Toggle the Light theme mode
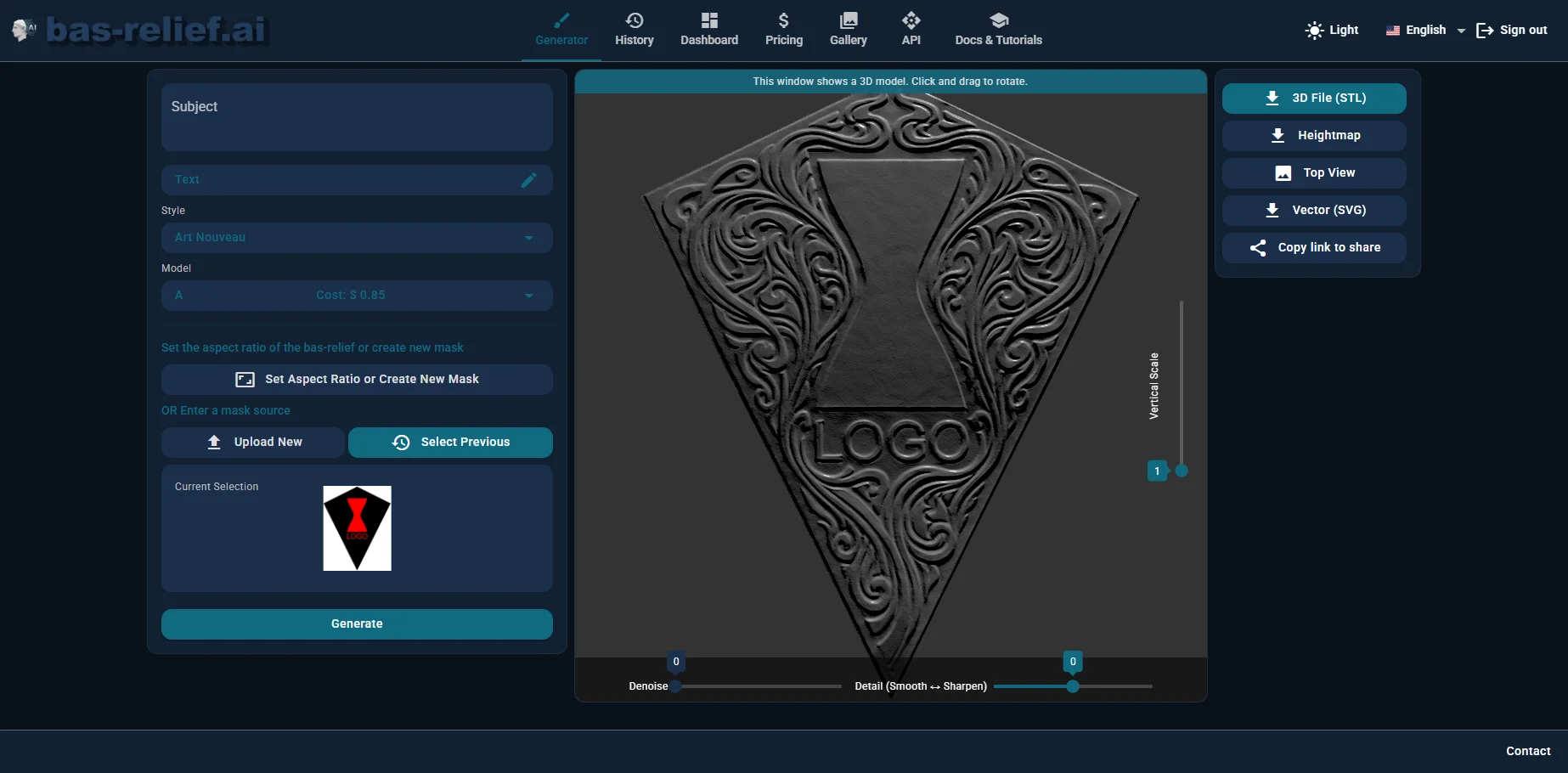Screen dimensions: 1568x773 point(1331,31)
